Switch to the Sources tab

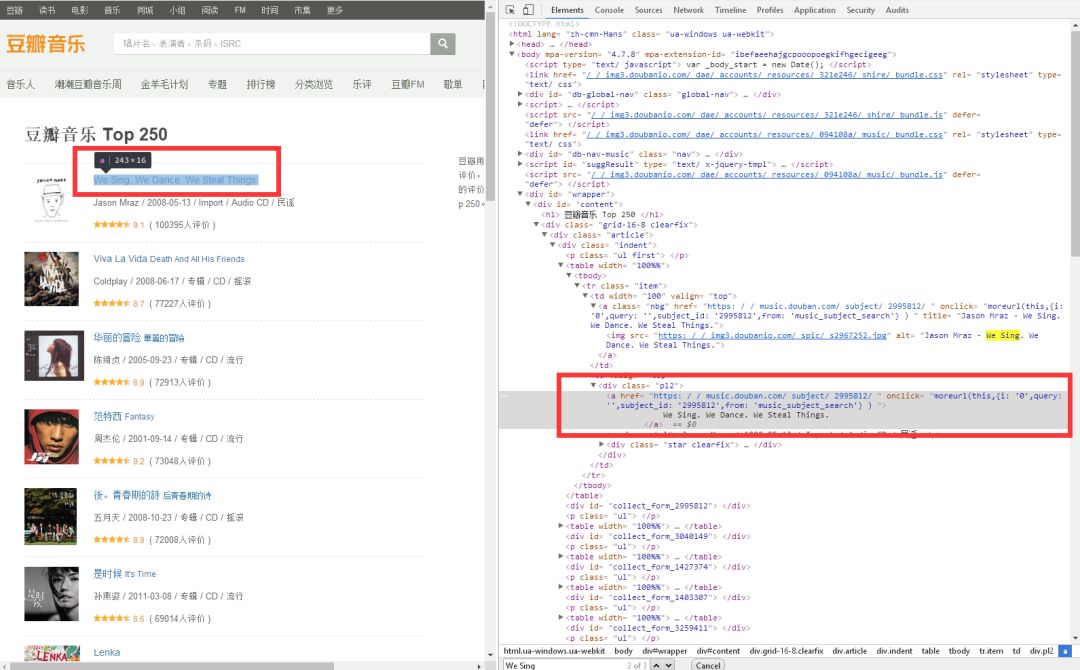coord(648,10)
